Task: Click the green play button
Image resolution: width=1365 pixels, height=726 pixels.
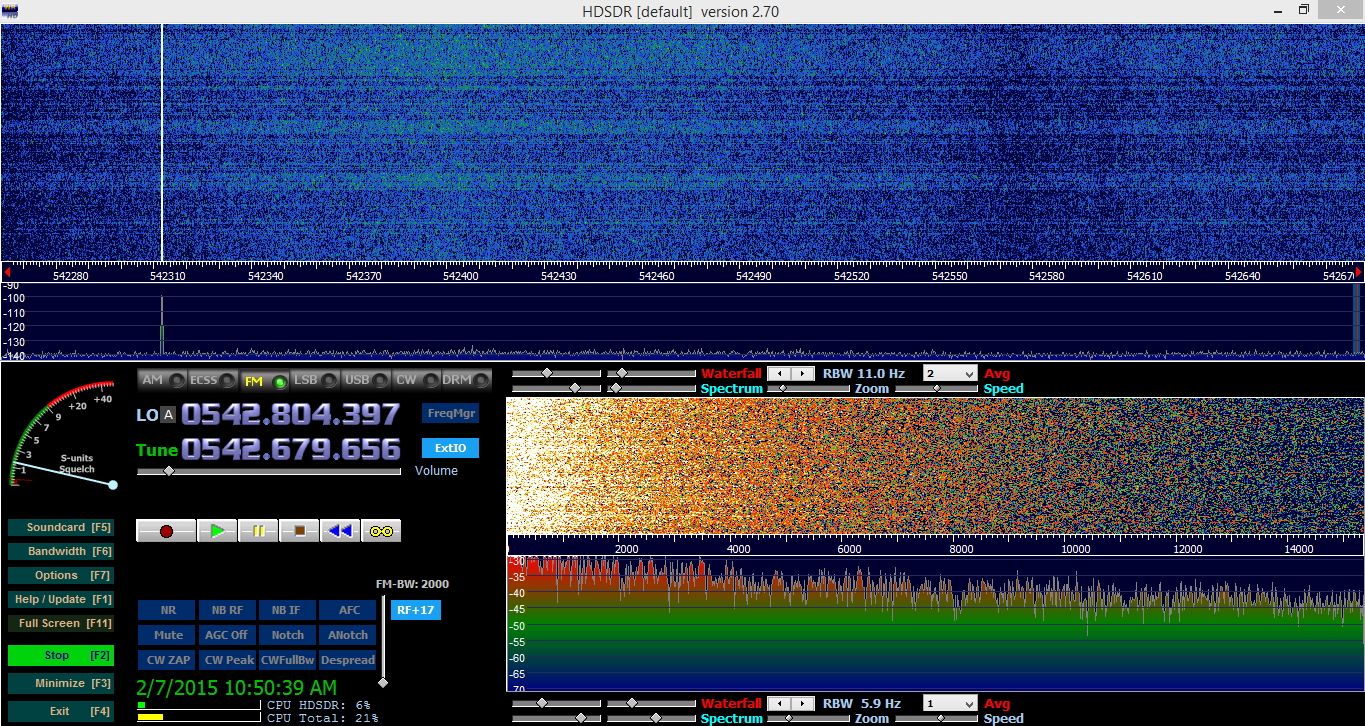Action: [217, 531]
